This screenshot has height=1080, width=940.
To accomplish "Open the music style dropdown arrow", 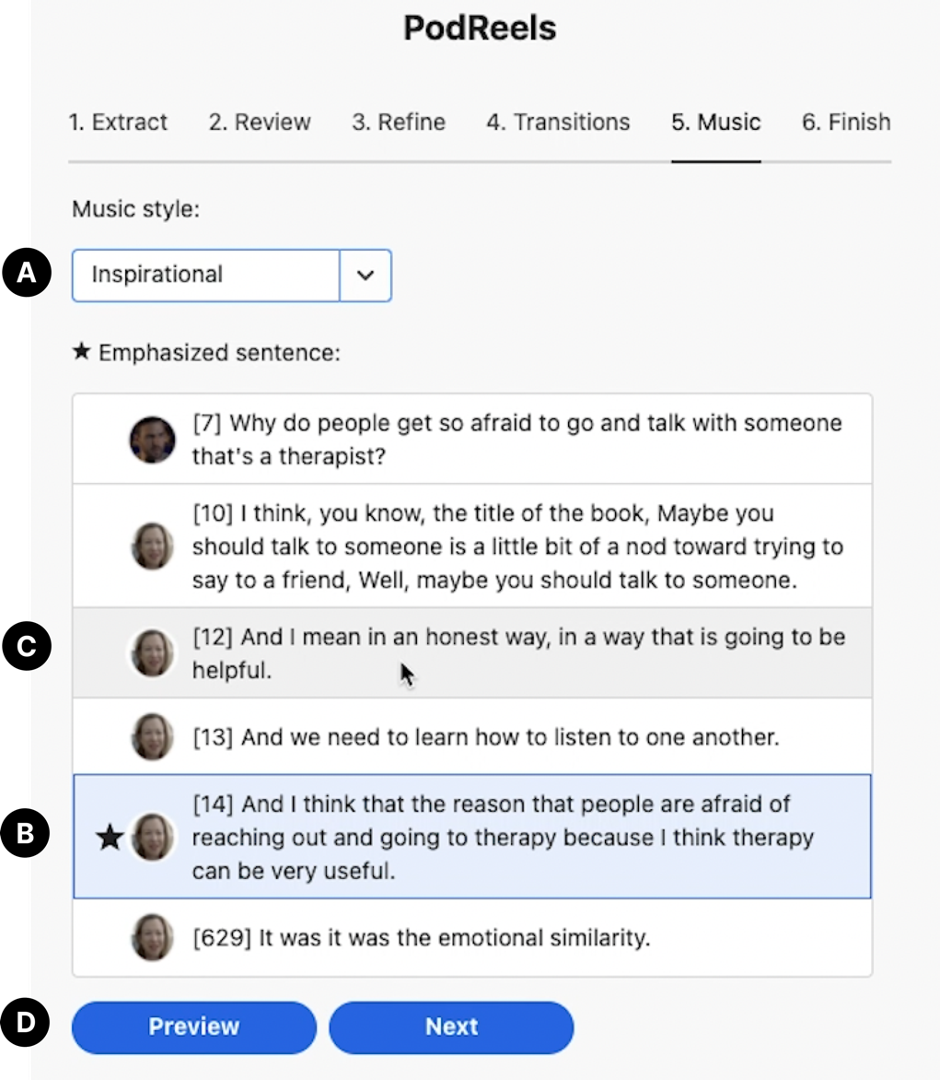I will (366, 275).
